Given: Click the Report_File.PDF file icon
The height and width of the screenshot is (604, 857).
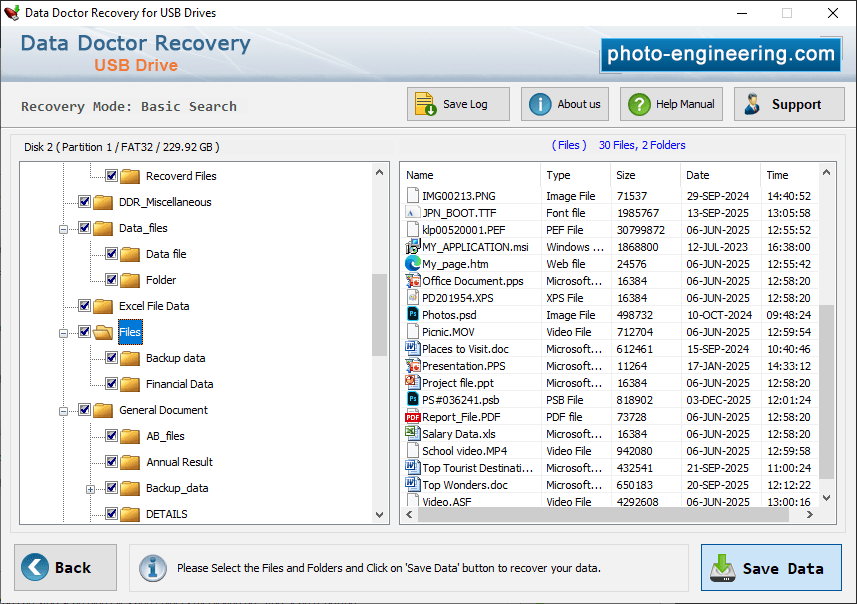Looking at the screenshot, I should (x=413, y=417).
